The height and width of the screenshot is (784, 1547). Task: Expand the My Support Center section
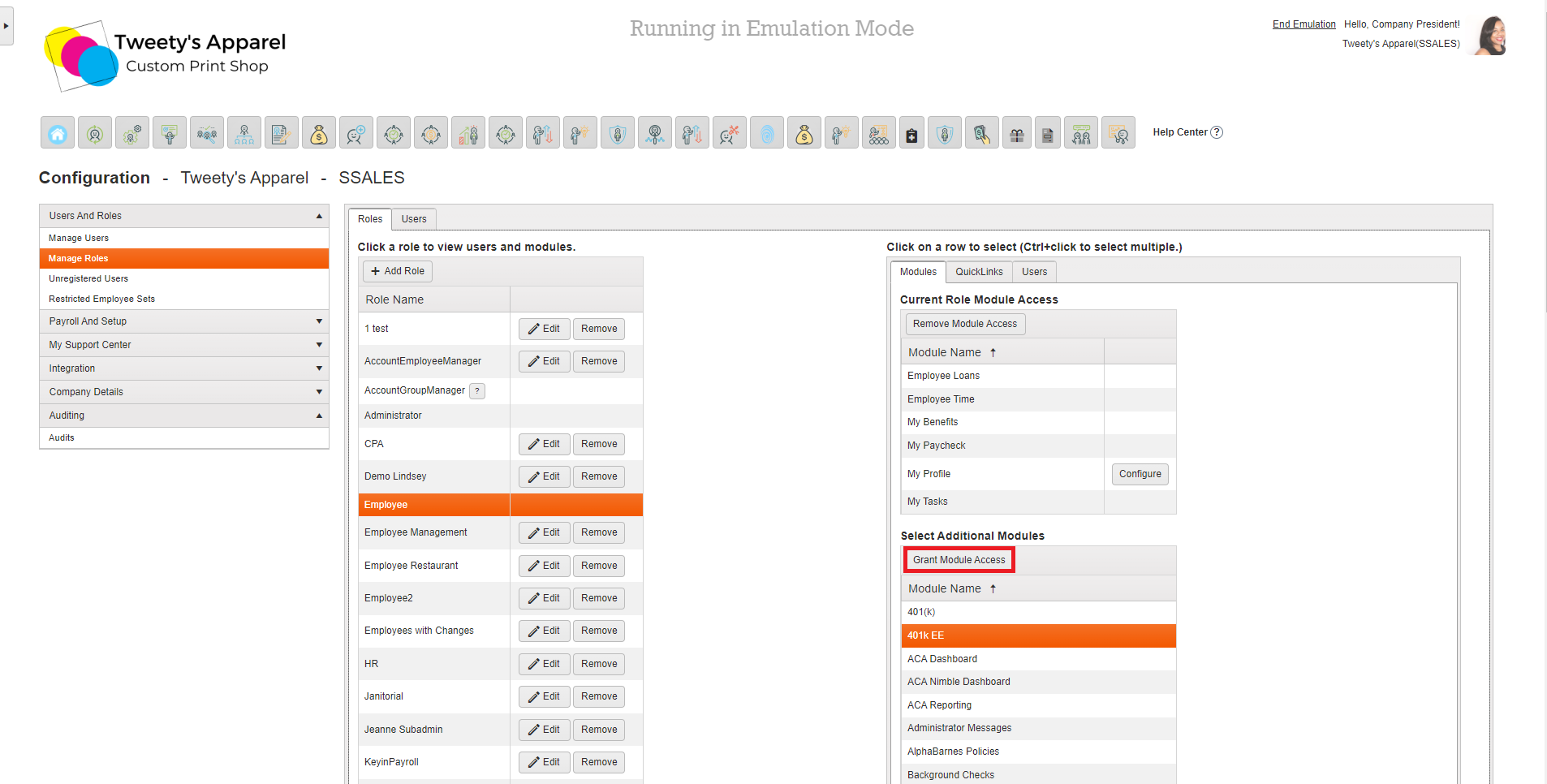click(x=319, y=345)
